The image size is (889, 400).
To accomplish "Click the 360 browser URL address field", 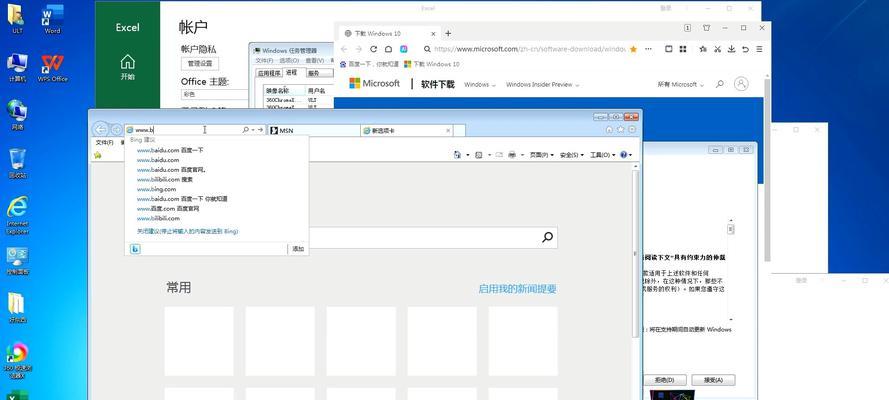I will [x=530, y=49].
